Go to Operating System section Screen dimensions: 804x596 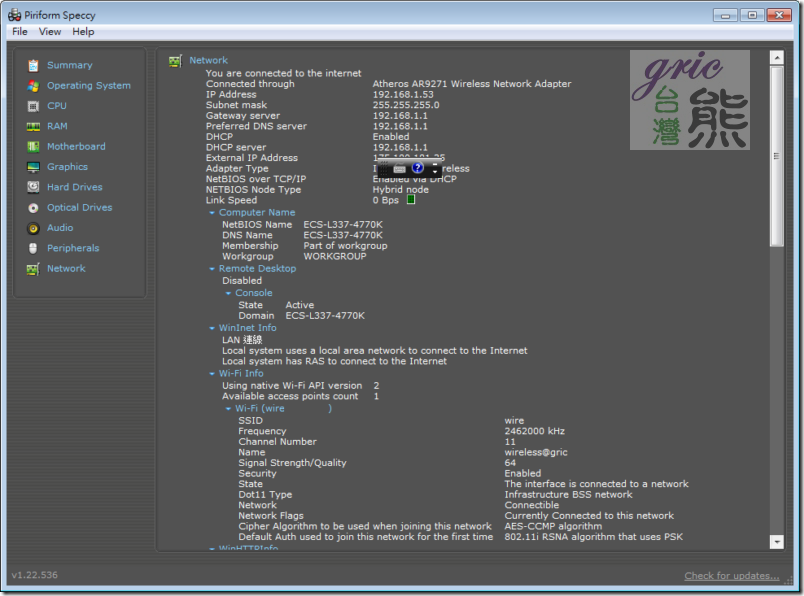[89, 86]
